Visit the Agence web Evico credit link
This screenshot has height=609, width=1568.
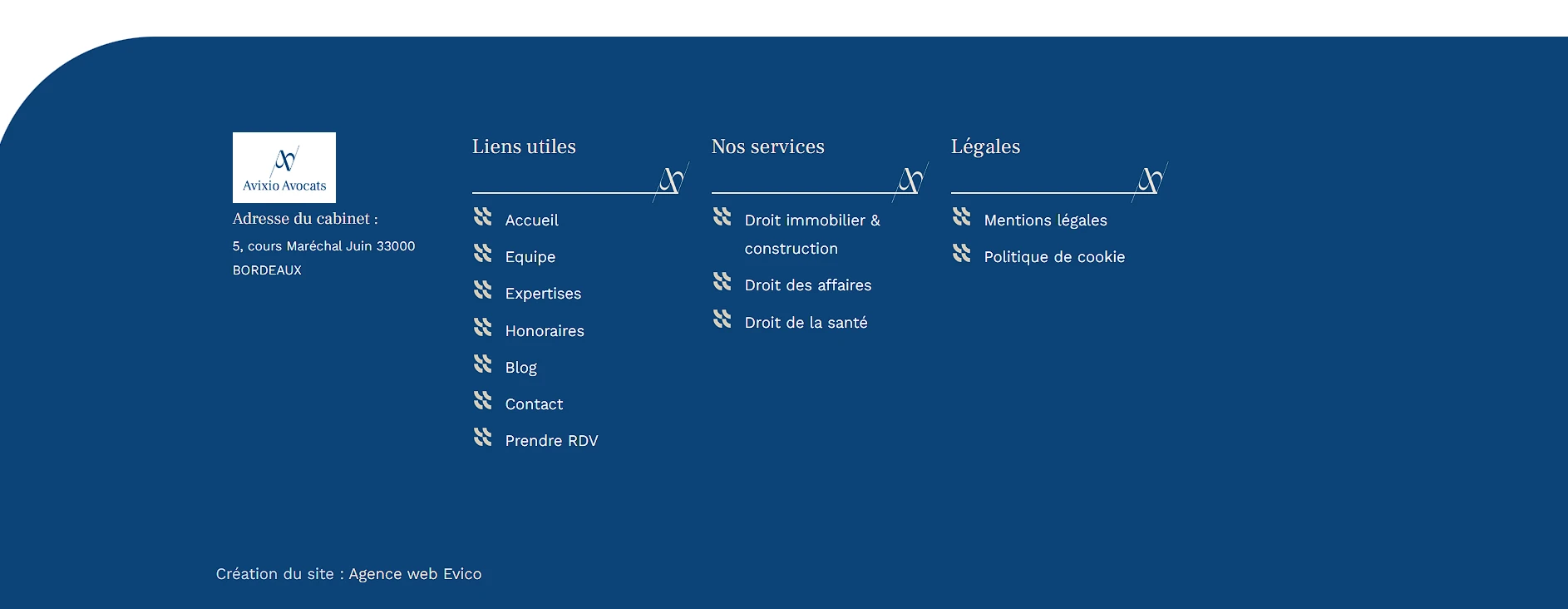coord(415,574)
